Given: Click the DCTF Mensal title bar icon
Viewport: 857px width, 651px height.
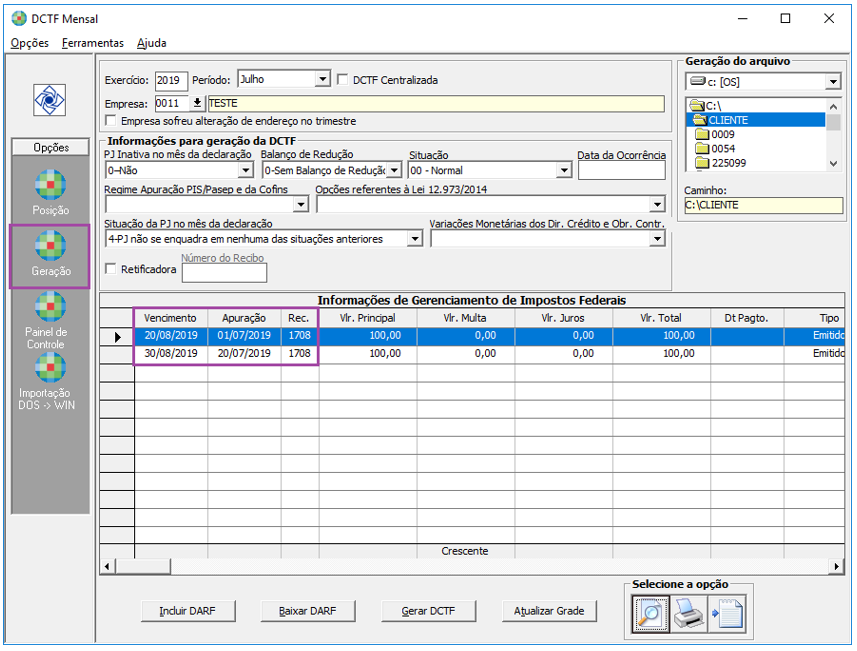Looking at the screenshot, I should tap(19, 19).
